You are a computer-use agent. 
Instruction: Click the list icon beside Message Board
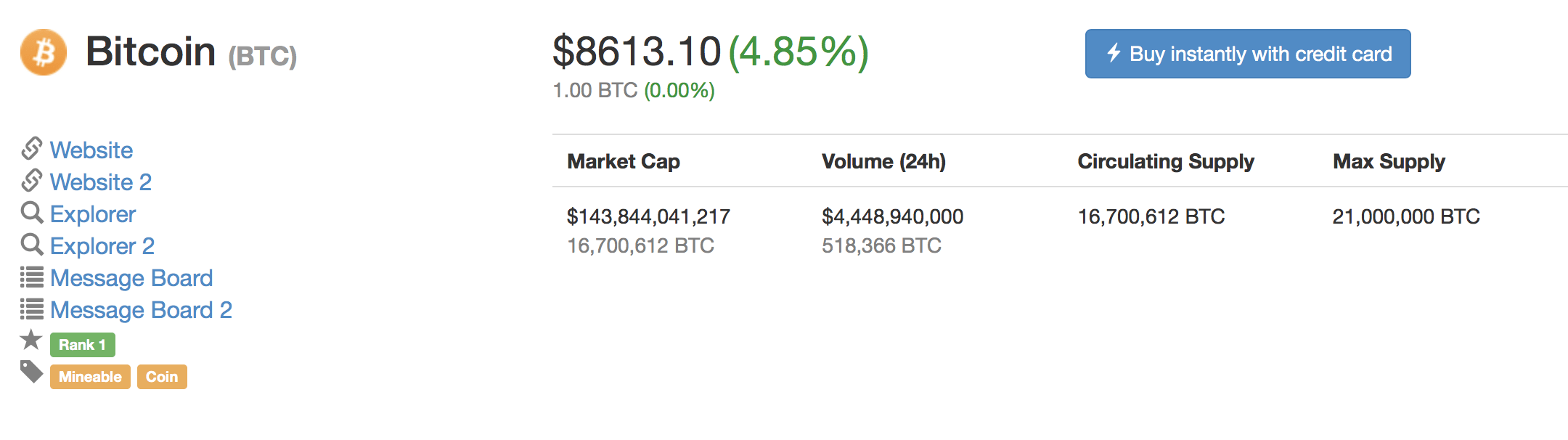click(x=32, y=277)
